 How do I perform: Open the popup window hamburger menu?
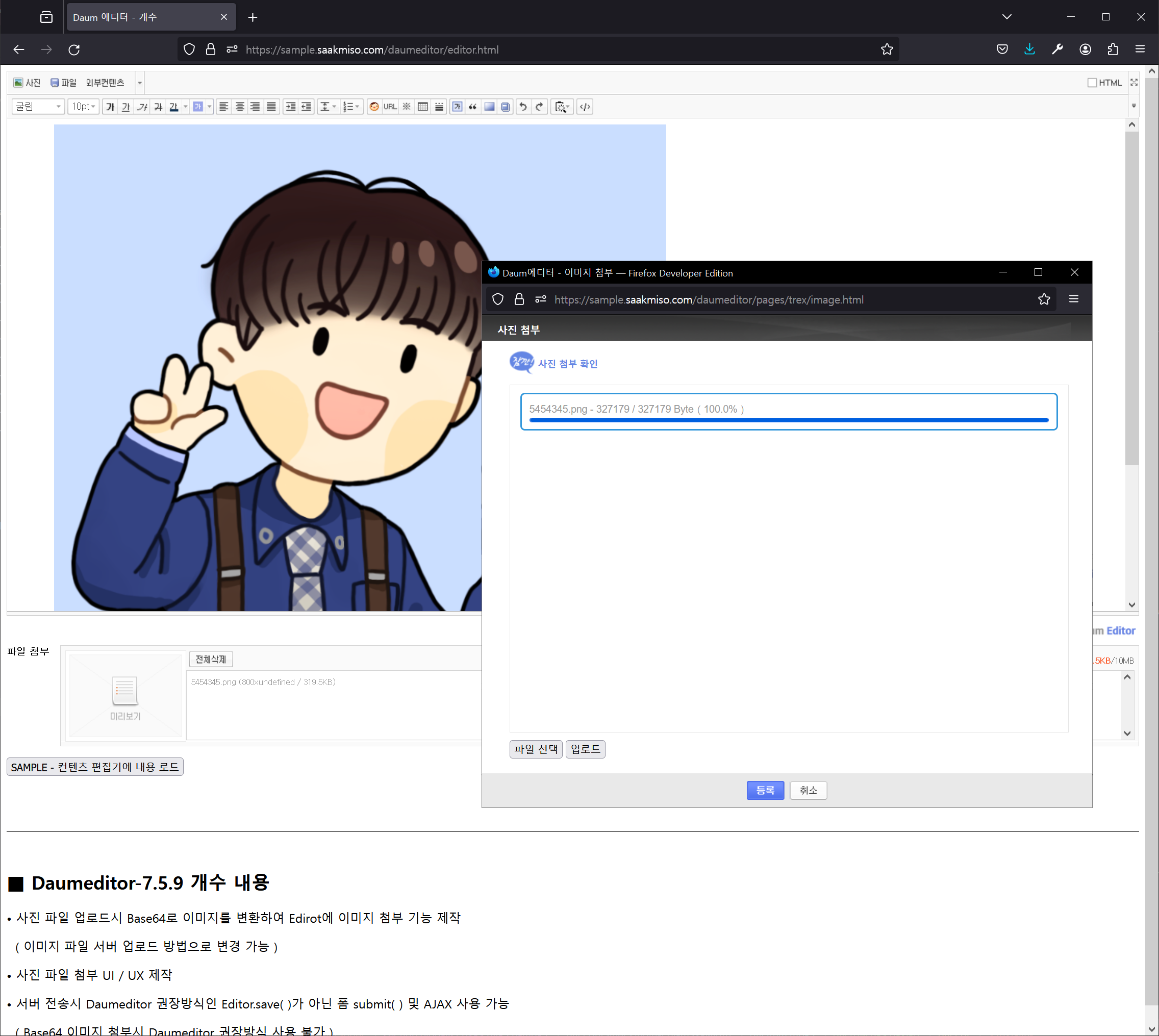coord(1074,299)
